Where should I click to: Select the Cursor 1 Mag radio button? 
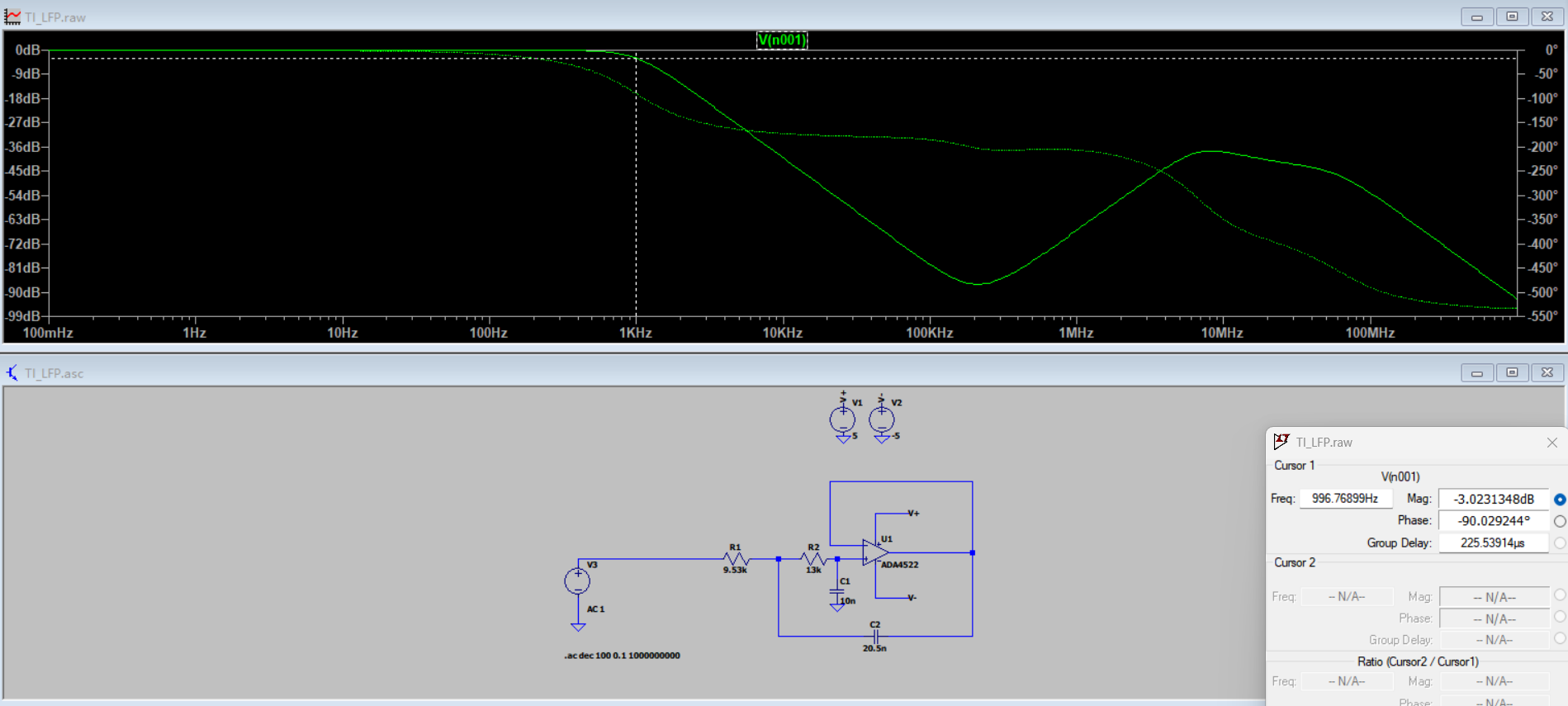(1559, 500)
